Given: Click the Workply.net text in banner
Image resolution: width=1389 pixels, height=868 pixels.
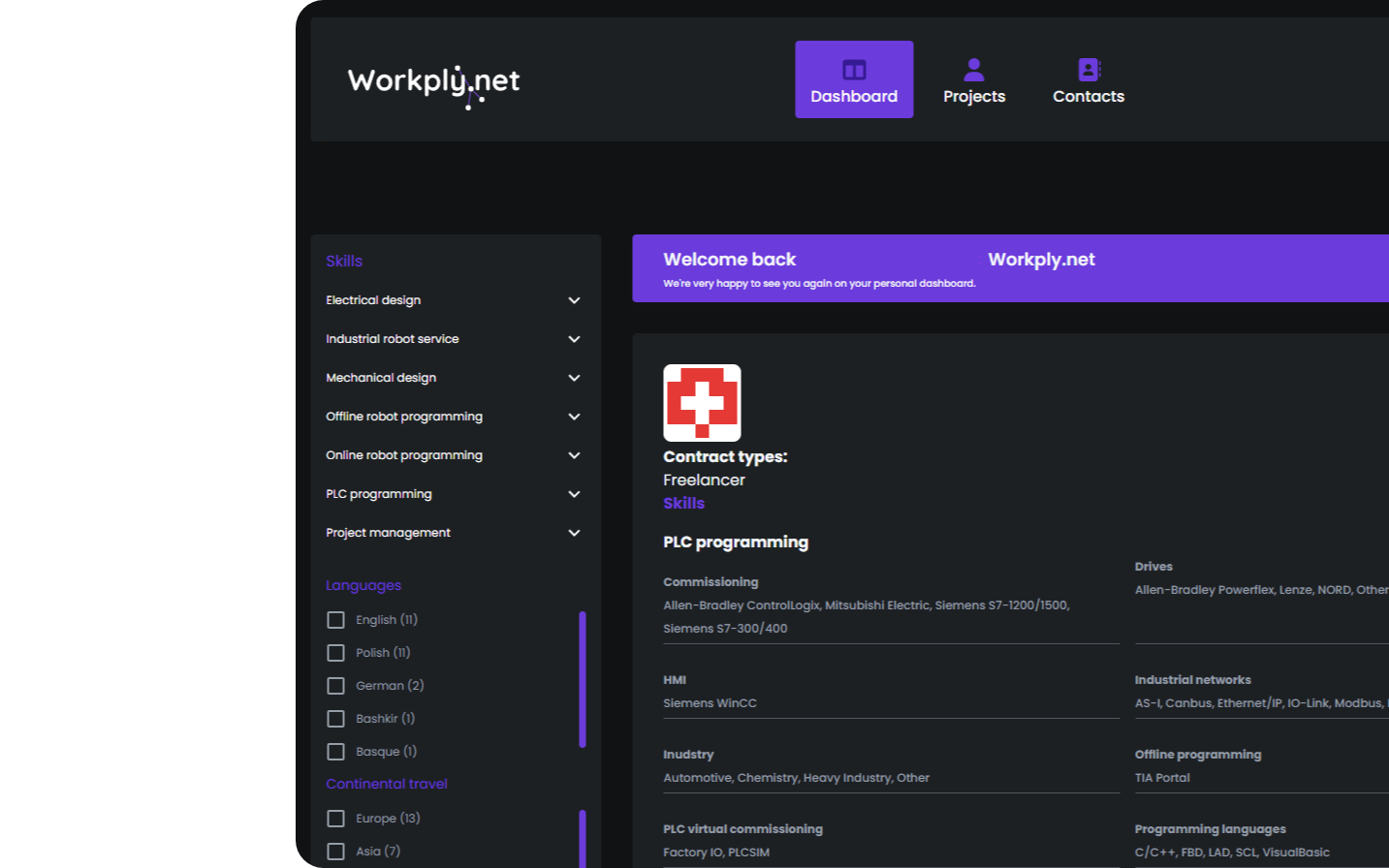Looking at the screenshot, I should click(1041, 260).
